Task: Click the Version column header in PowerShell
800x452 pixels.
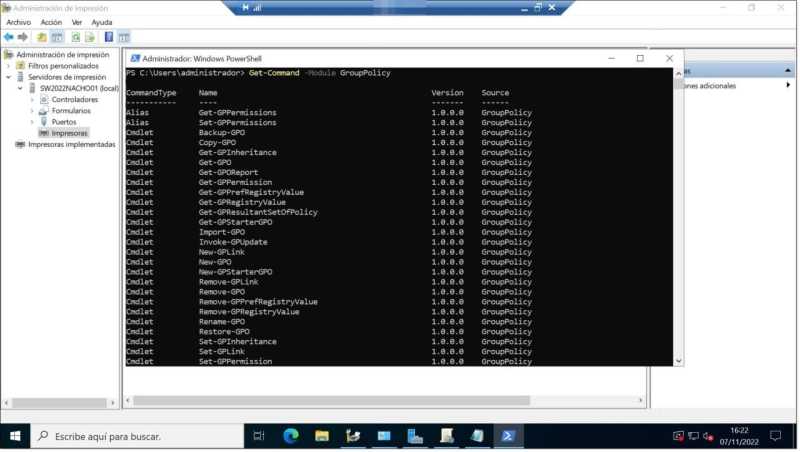Action: pos(447,93)
